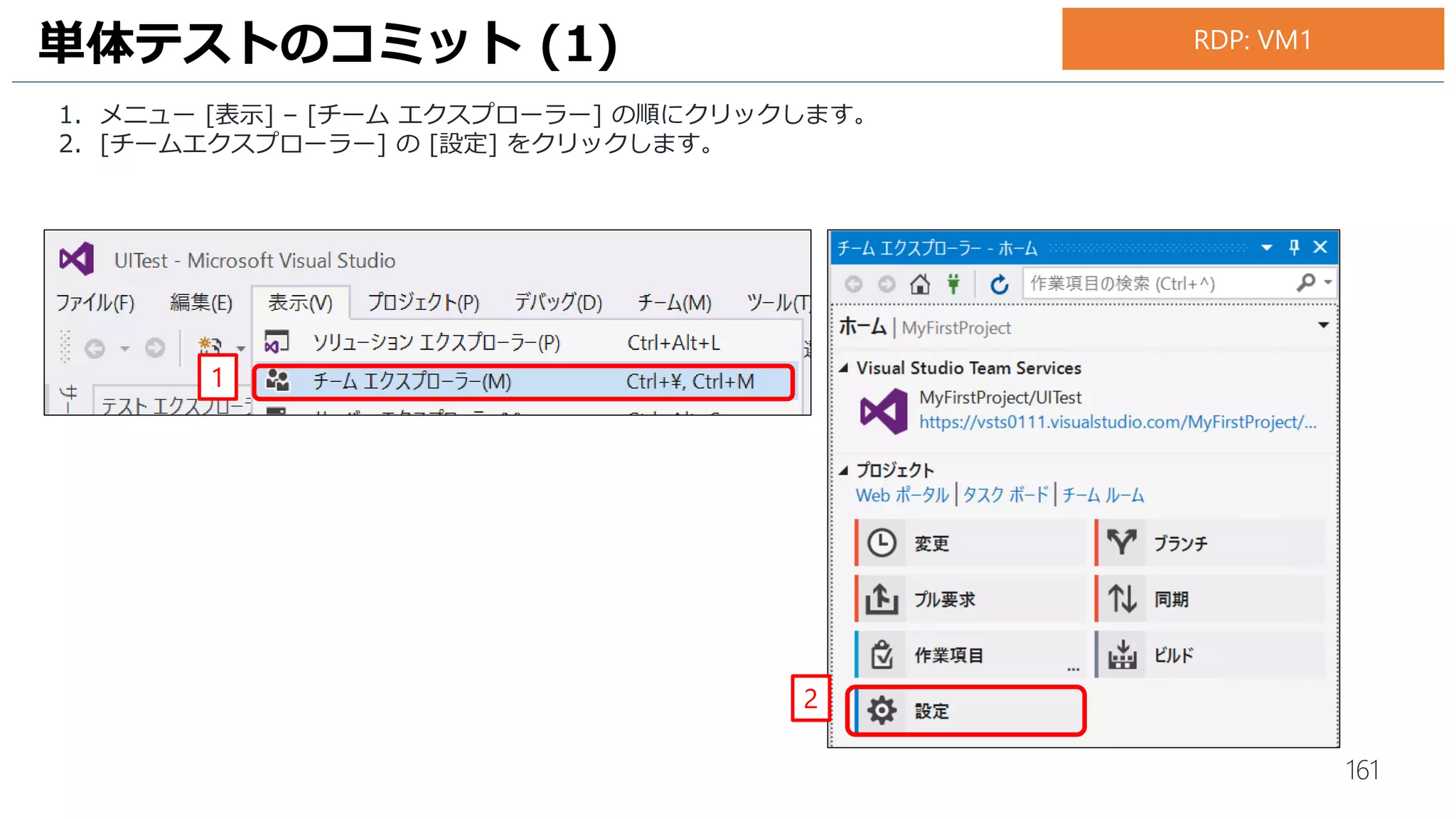Click the gear icon on 設定 tile
Screen dimensions: 1456x819
coord(882,710)
